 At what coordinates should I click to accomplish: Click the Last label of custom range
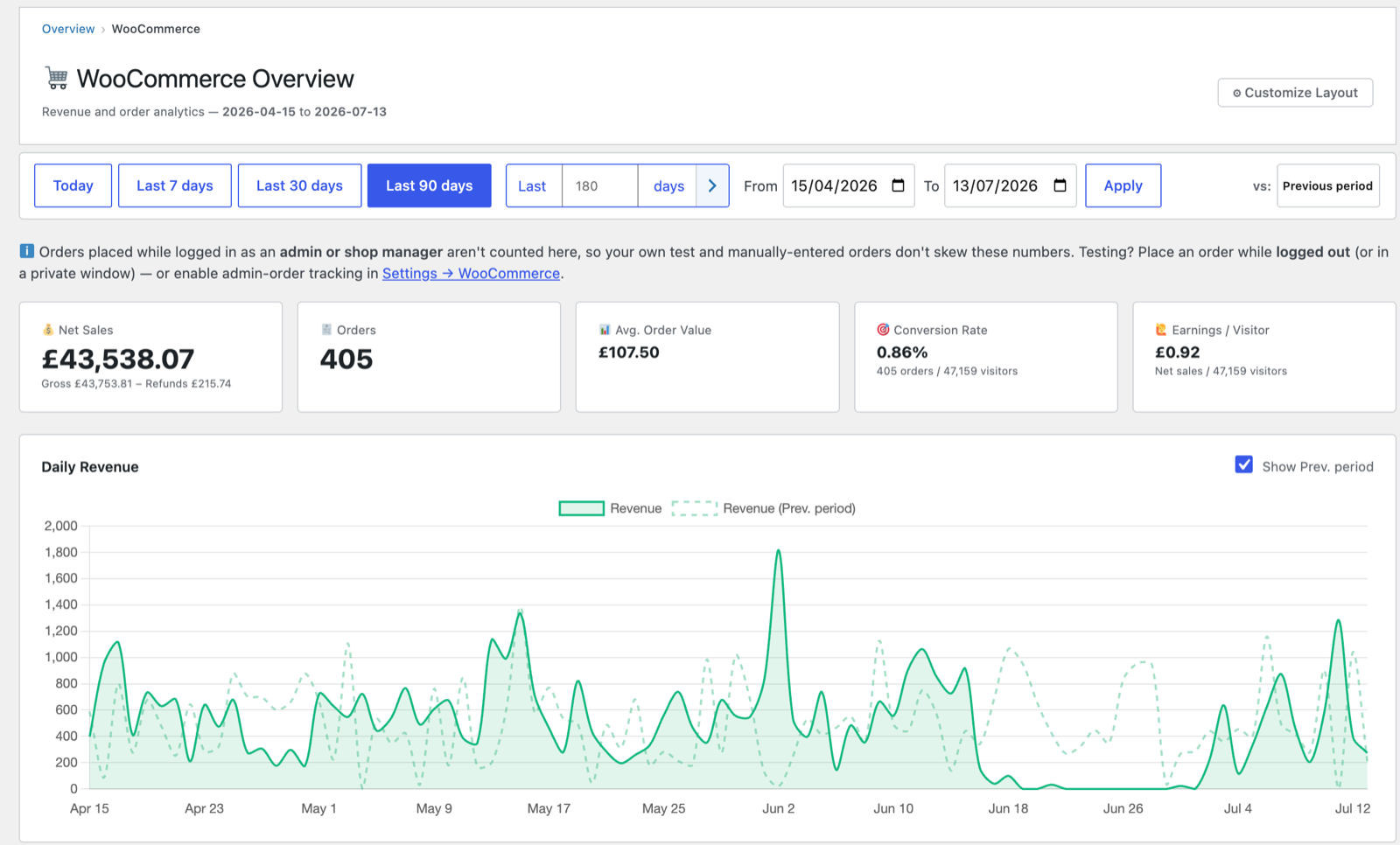[x=532, y=185]
